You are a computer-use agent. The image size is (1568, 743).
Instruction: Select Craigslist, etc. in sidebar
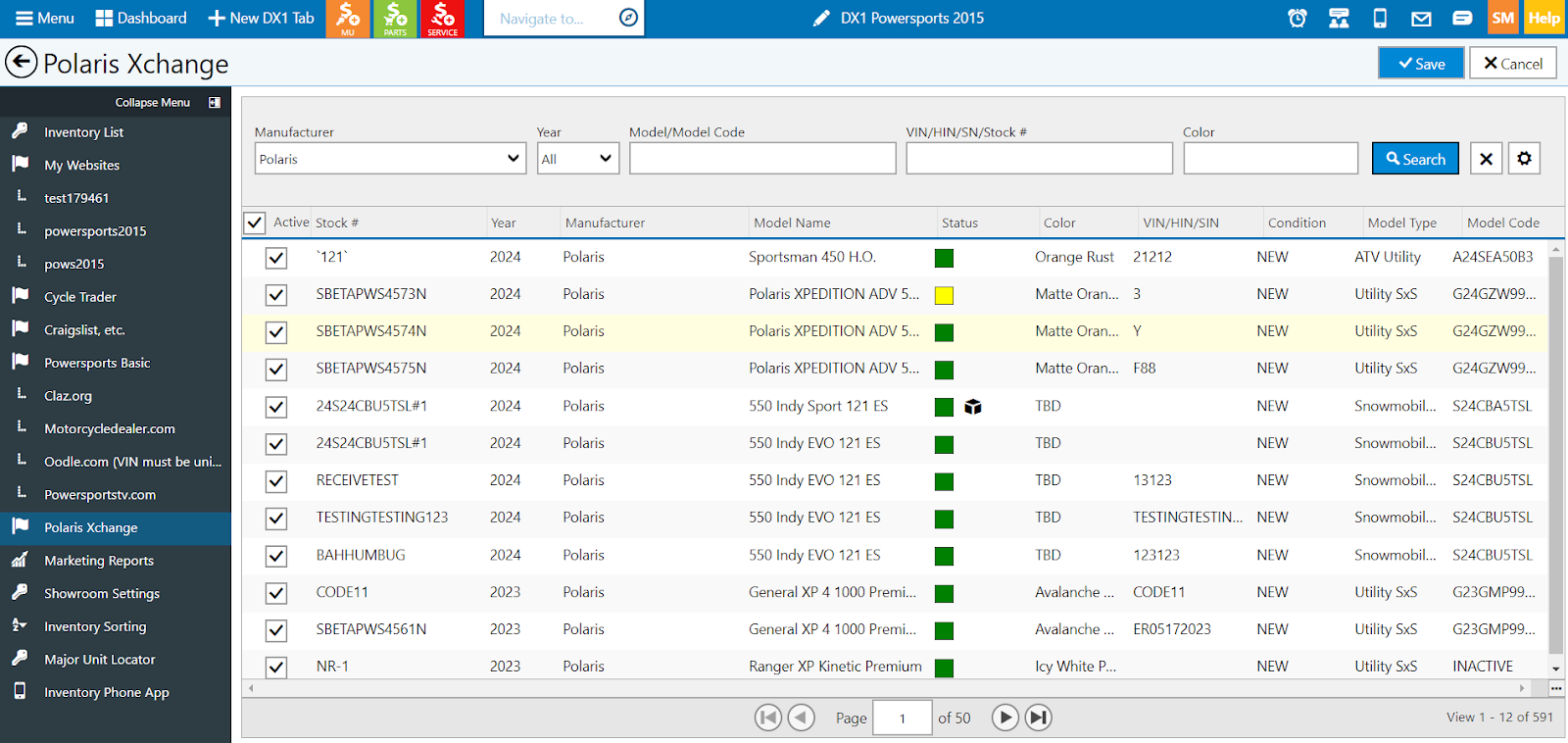tap(84, 329)
